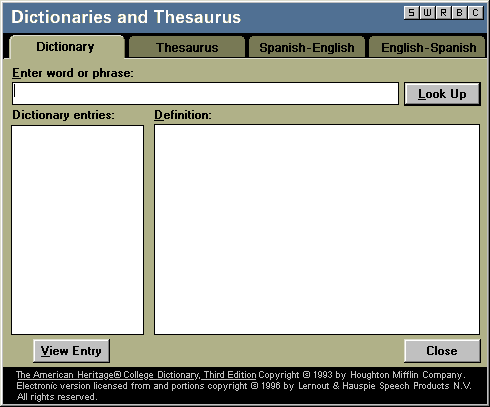Screen dimensions: 490x407
Task: Click the Dictionary entries label
Action: [x=63, y=115]
